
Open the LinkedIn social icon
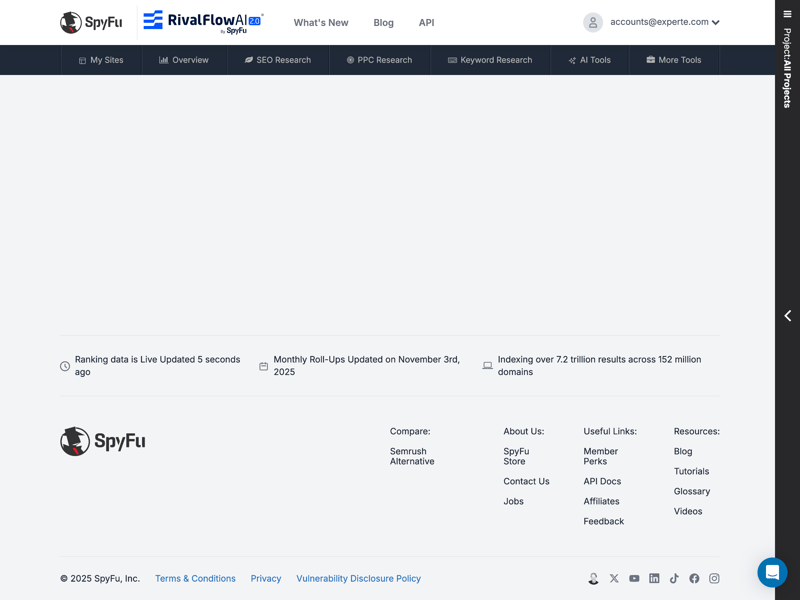coord(654,579)
